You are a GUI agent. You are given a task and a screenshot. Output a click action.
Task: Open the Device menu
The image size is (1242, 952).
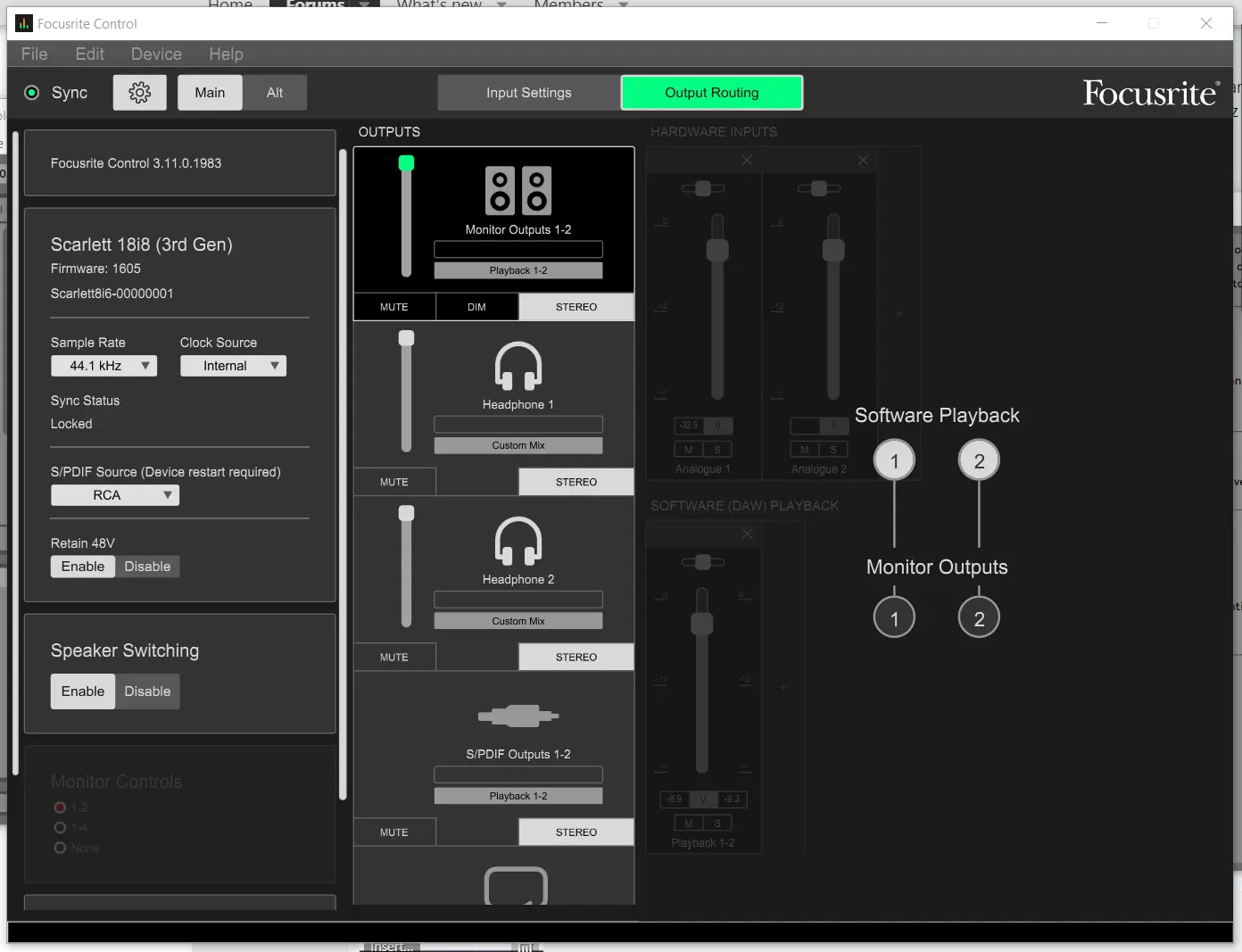pos(156,54)
